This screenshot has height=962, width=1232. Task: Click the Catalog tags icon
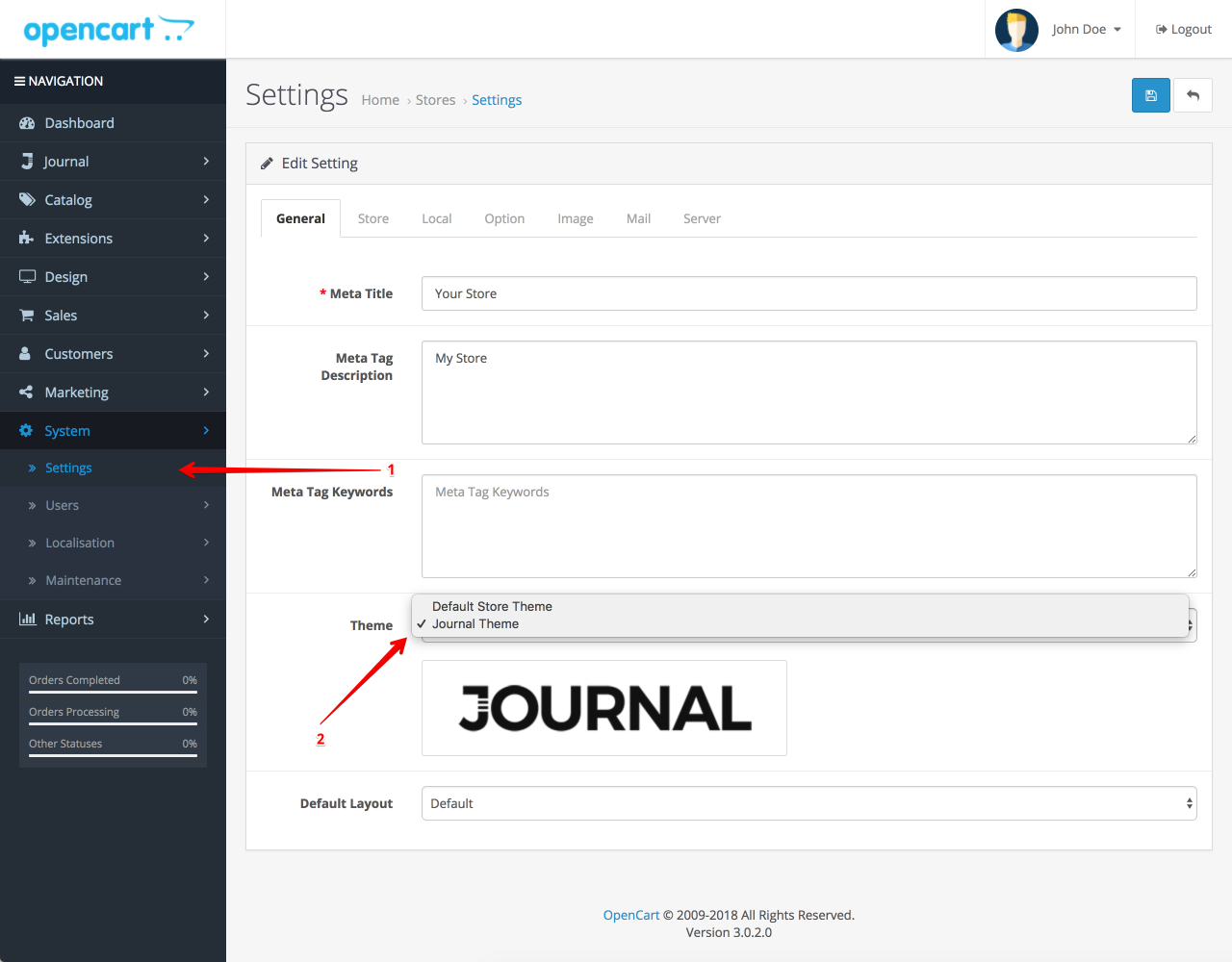coord(27,200)
